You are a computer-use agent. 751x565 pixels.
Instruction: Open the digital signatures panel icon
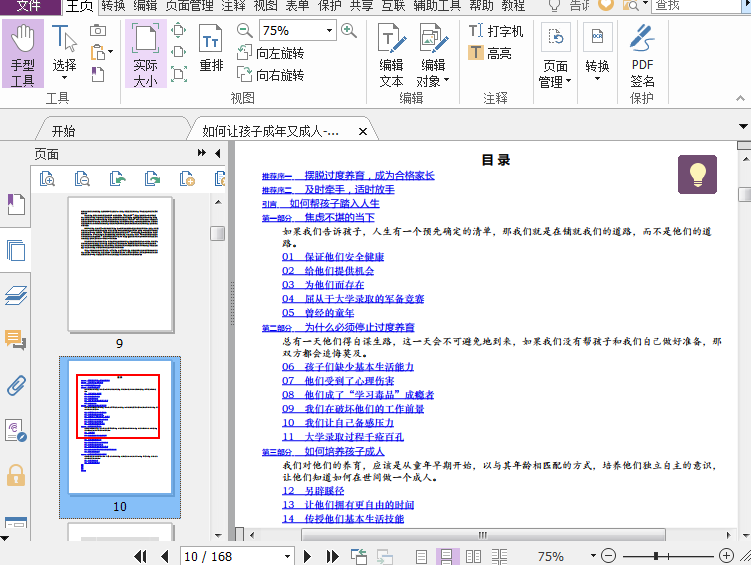(16, 430)
